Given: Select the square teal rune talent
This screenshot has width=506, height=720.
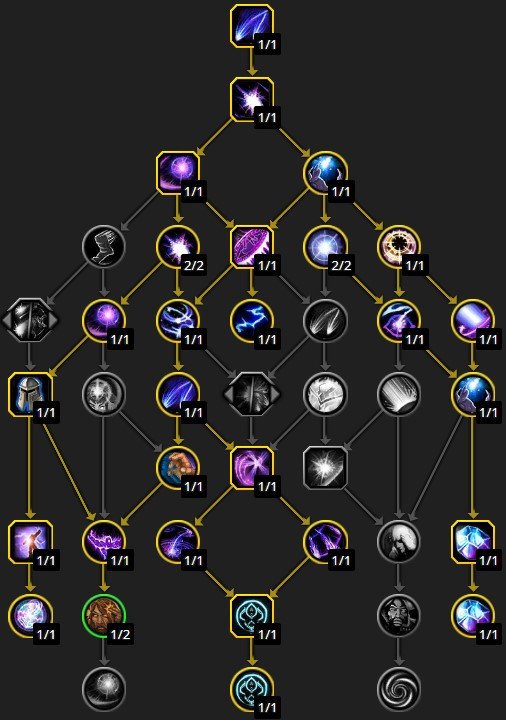Looking at the screenshot, I should (252, 615).
